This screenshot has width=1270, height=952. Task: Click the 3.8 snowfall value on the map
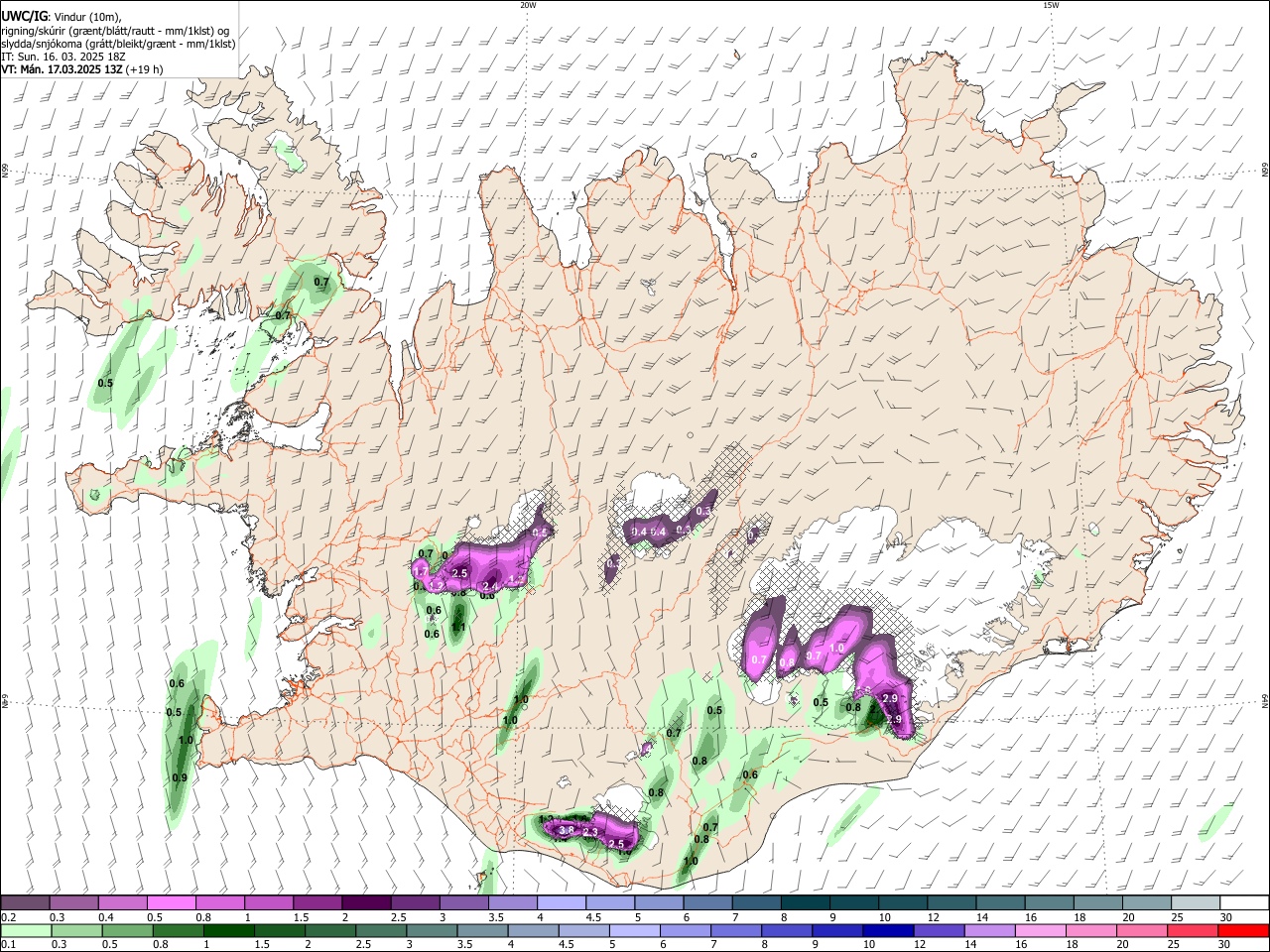568,830
